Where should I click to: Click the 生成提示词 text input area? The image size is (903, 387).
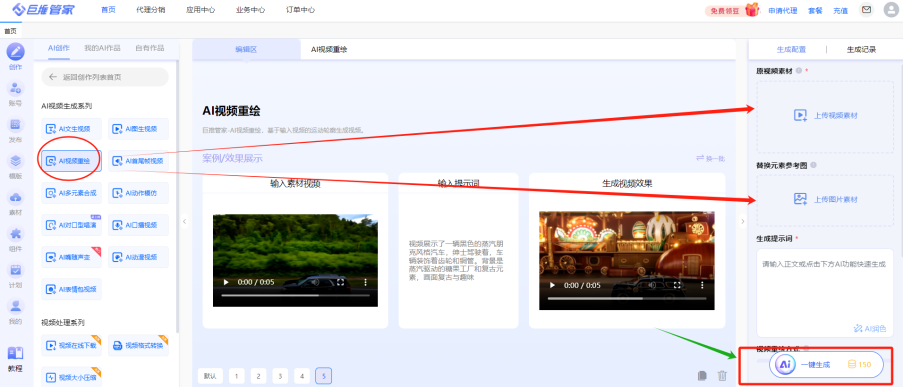click(825, 293)
